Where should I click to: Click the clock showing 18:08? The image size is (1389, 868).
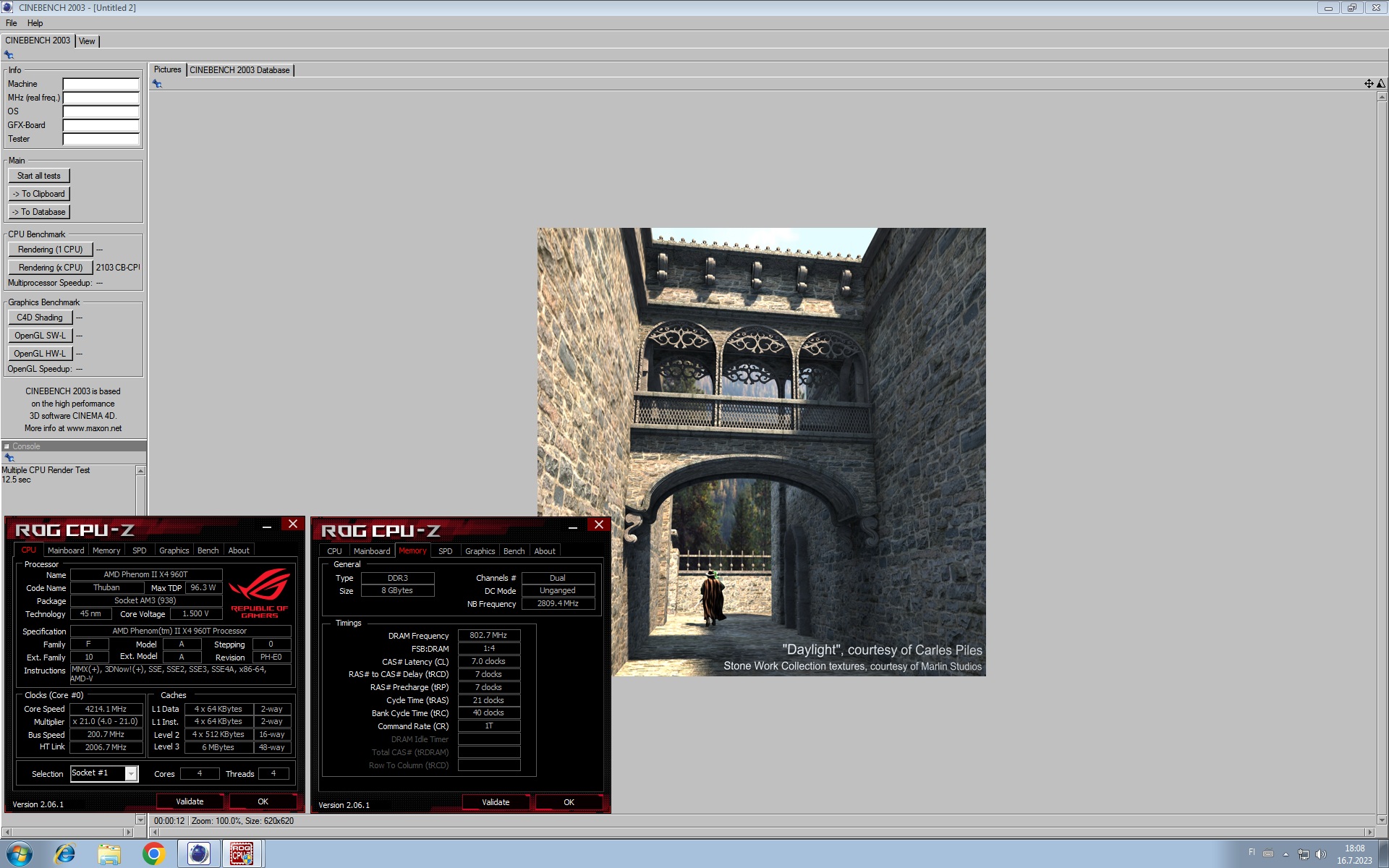click(x=1354, y=848)
